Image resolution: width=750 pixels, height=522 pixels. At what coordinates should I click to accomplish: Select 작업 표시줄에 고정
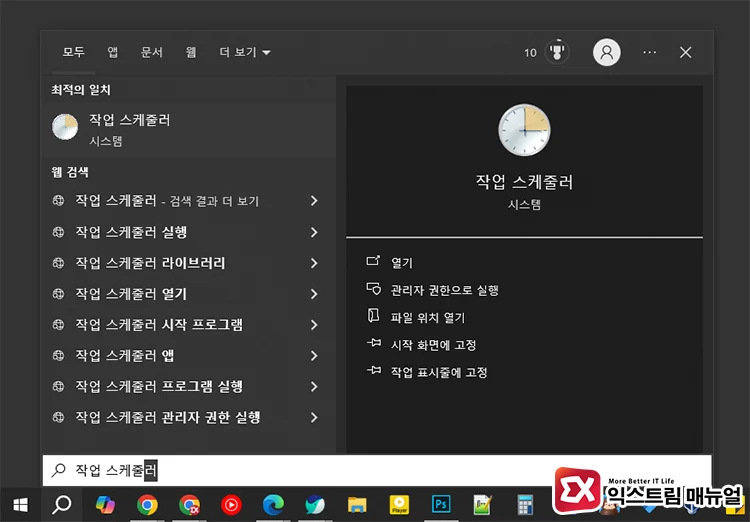pos(439,372)
